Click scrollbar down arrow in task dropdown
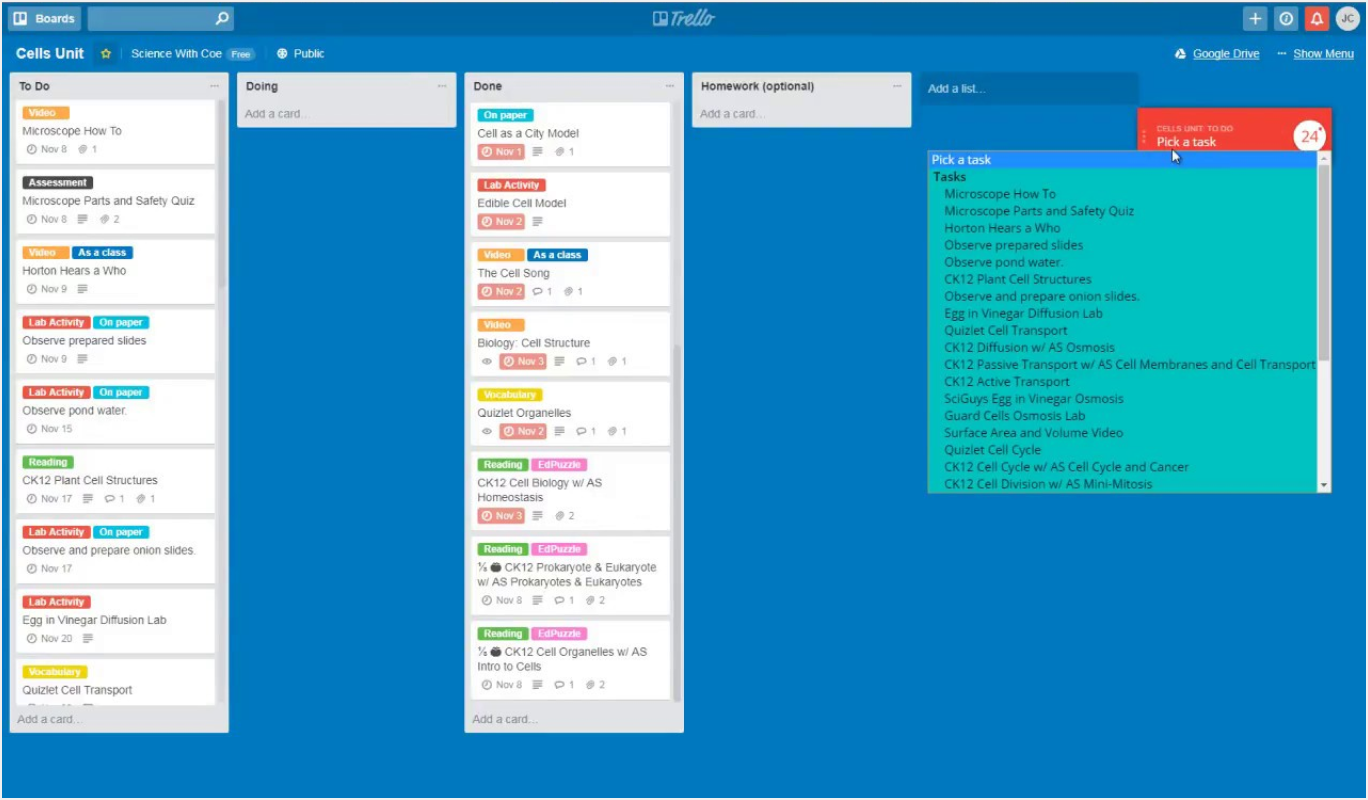Screen dimensions: 1368x800 coord(1324,485)
